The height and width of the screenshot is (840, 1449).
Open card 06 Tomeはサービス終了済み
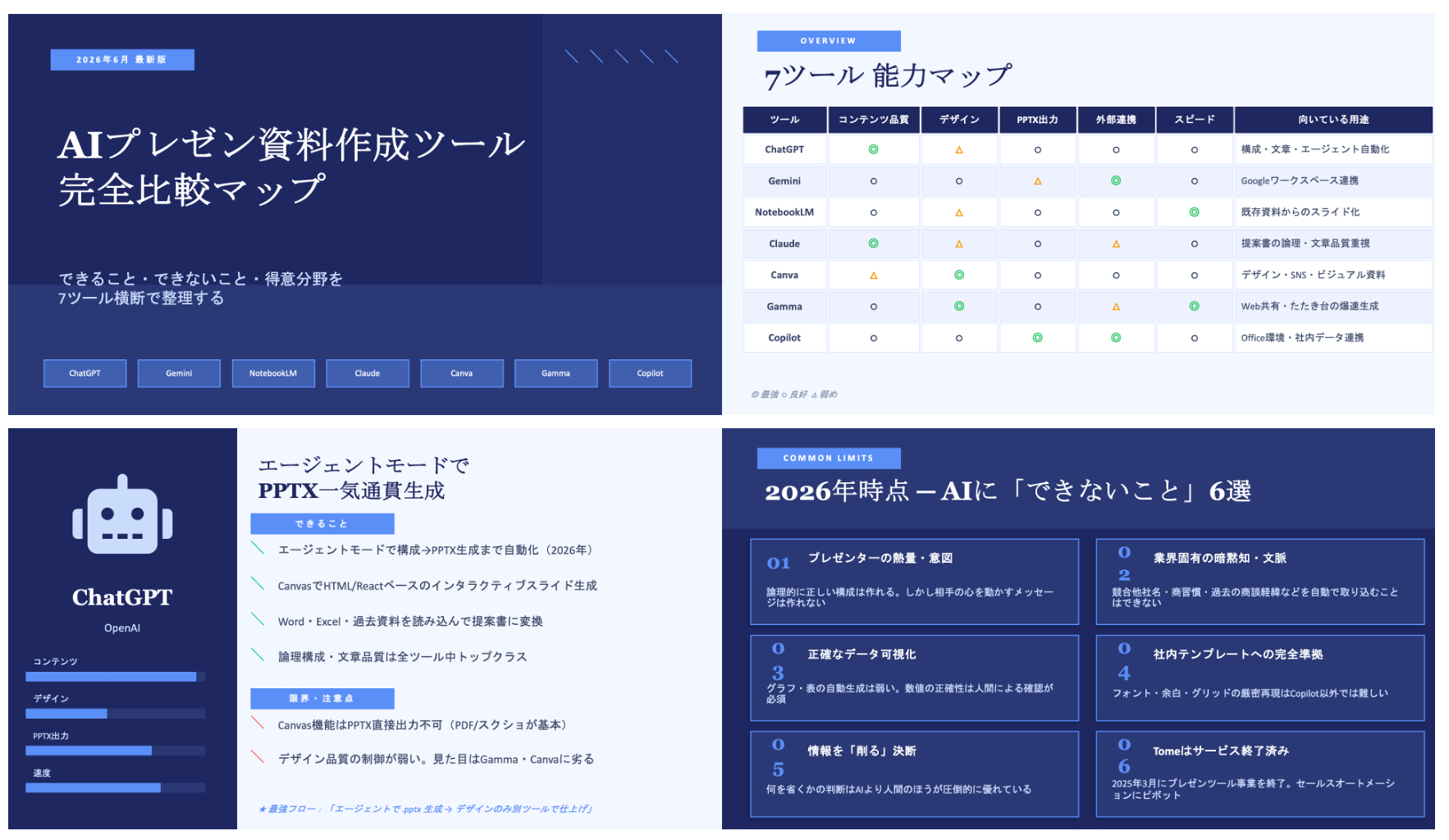tap(1259, 774)
